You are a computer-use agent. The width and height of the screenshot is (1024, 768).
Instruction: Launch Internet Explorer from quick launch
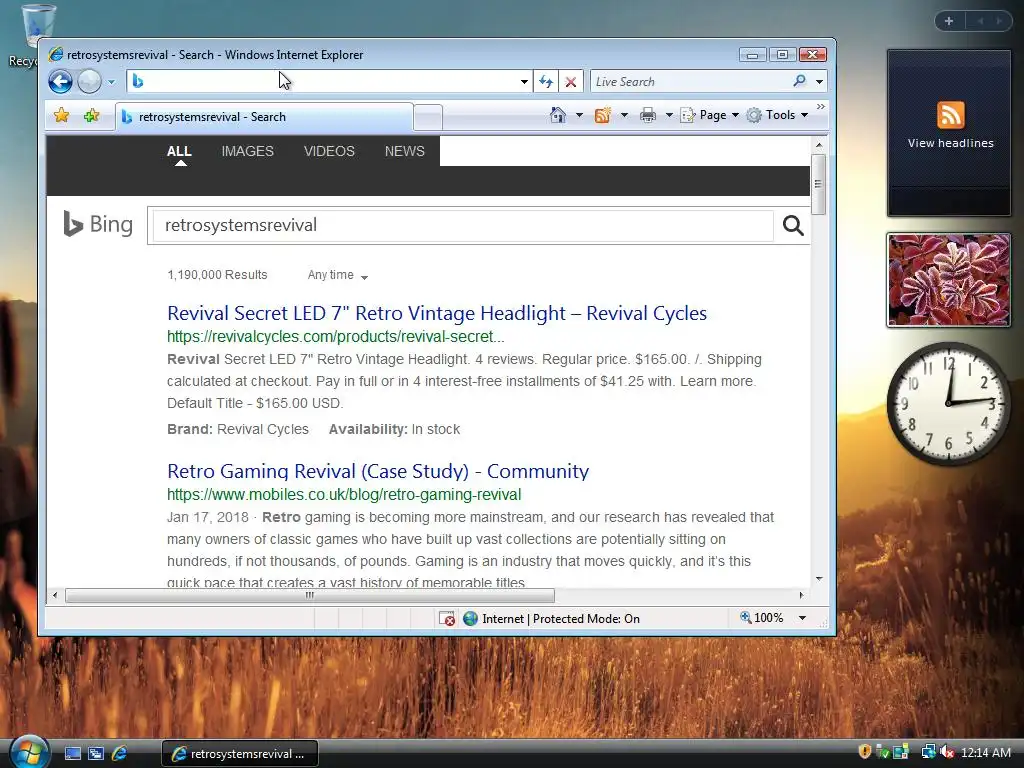click(120, 754)
